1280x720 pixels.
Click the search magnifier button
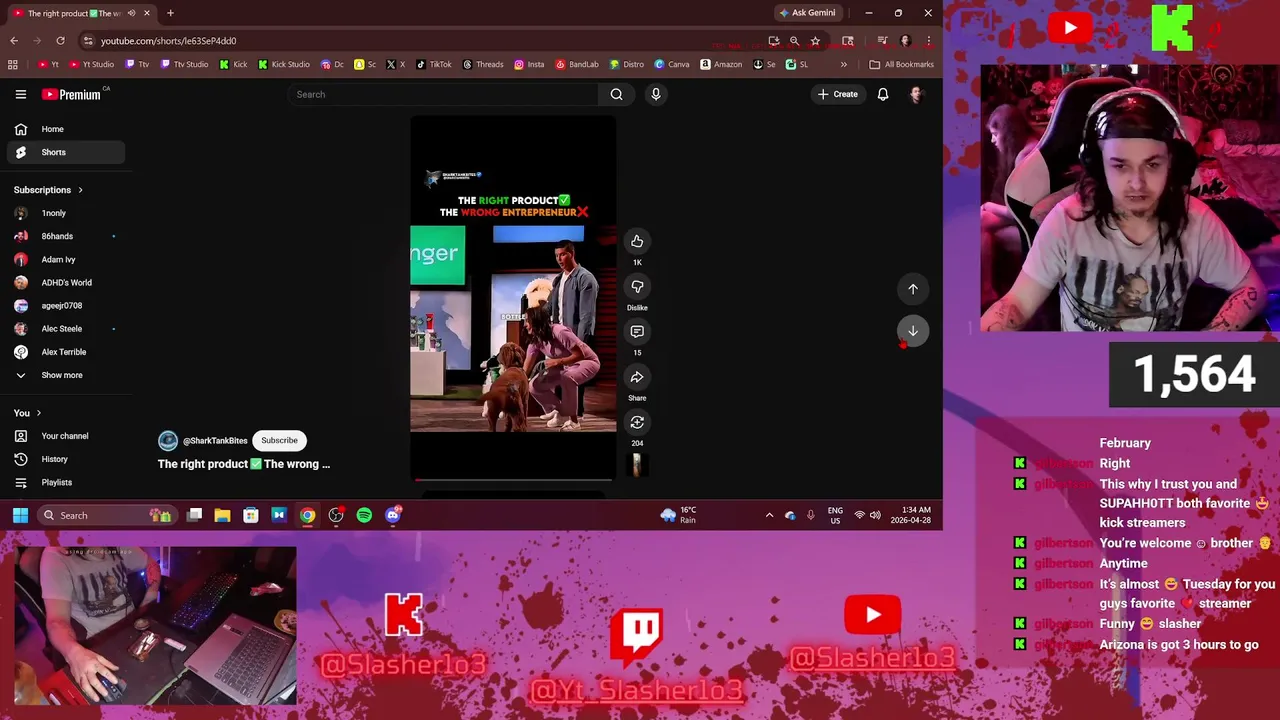coord(617,94)
